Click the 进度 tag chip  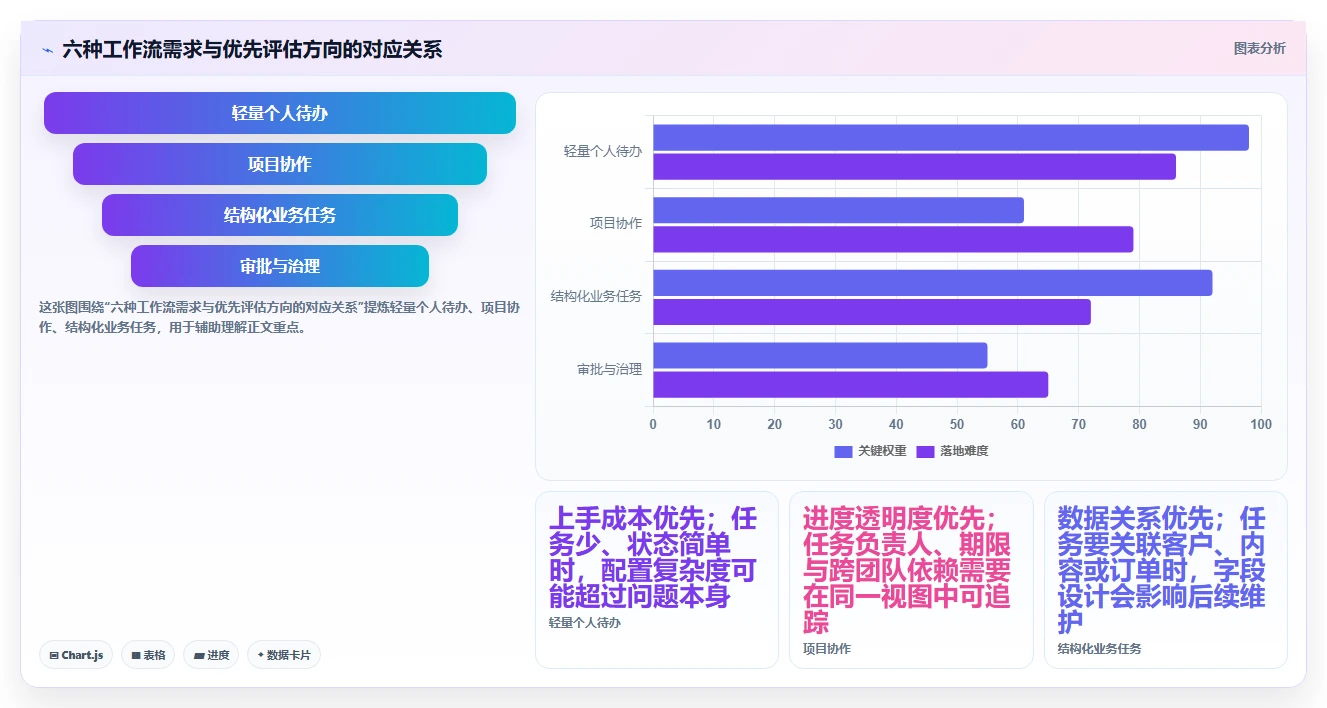tap(211, 655)
